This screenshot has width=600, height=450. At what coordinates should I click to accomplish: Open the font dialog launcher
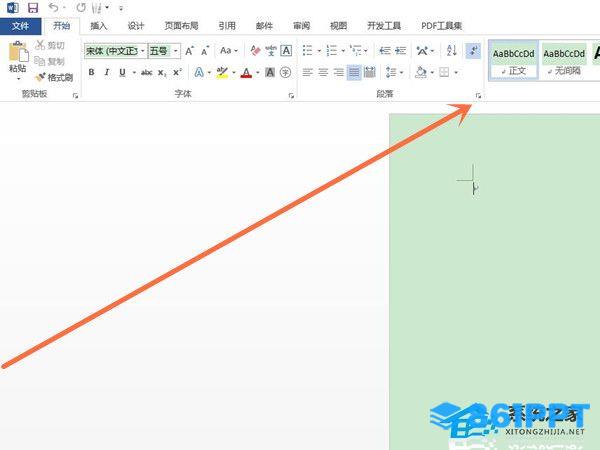click(x=291, y=96)
